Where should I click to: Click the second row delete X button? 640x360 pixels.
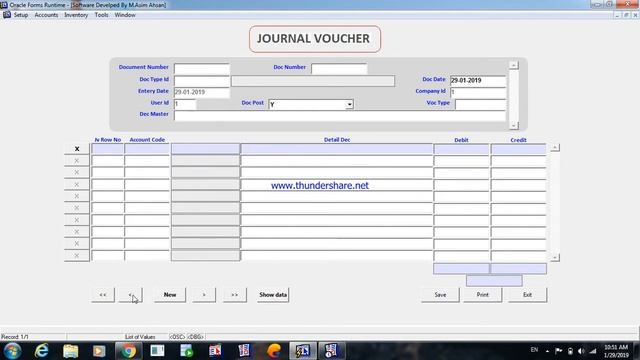point(77,161)
